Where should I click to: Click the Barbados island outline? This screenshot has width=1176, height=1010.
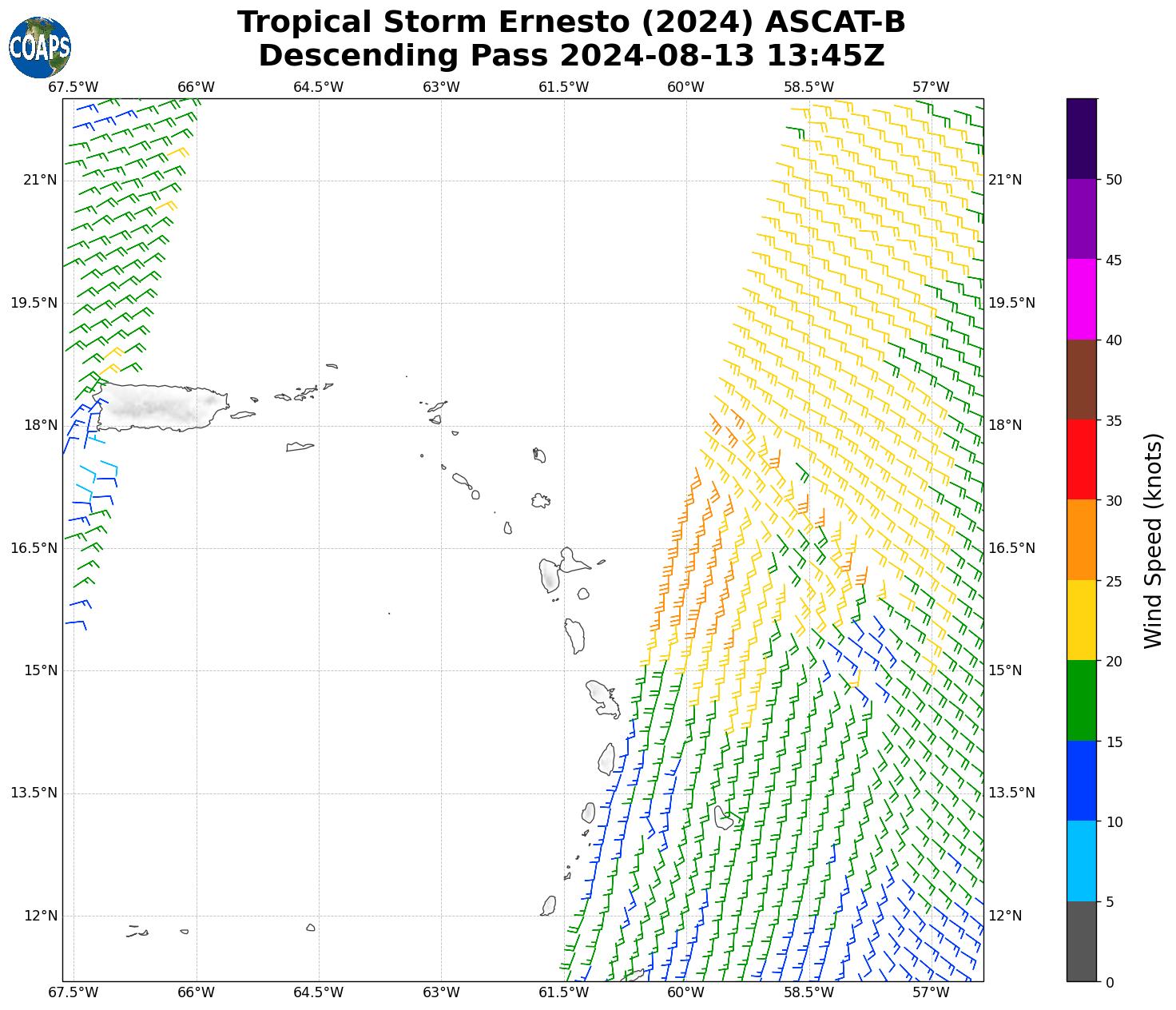coord(723,818)
